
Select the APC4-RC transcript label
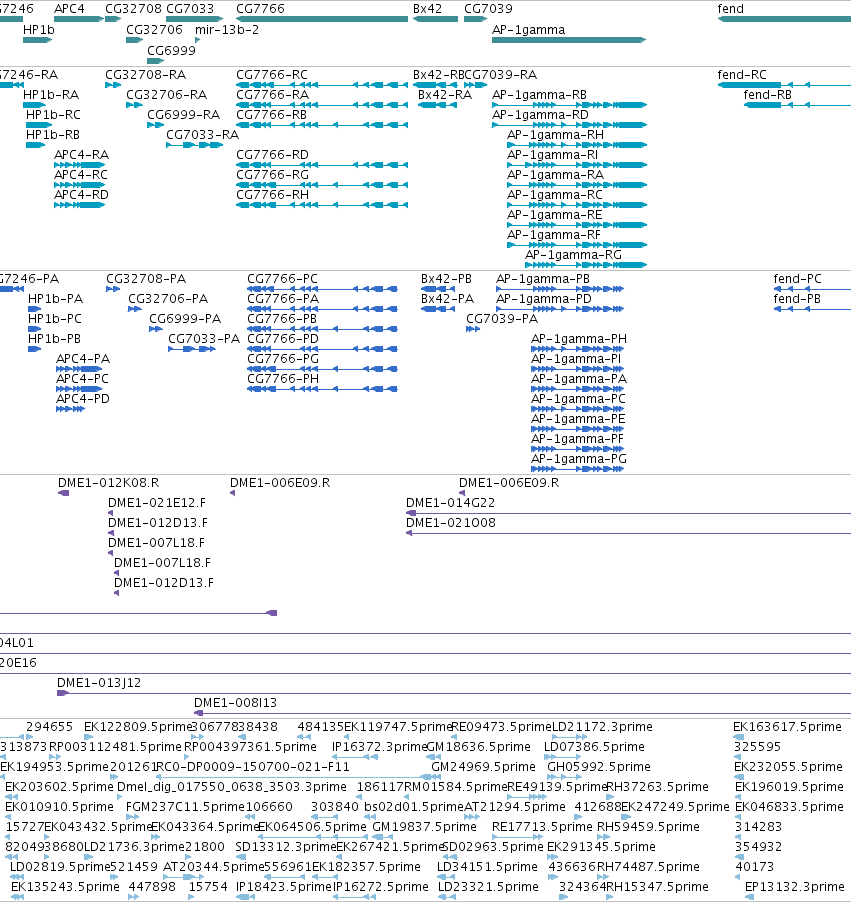81,175
